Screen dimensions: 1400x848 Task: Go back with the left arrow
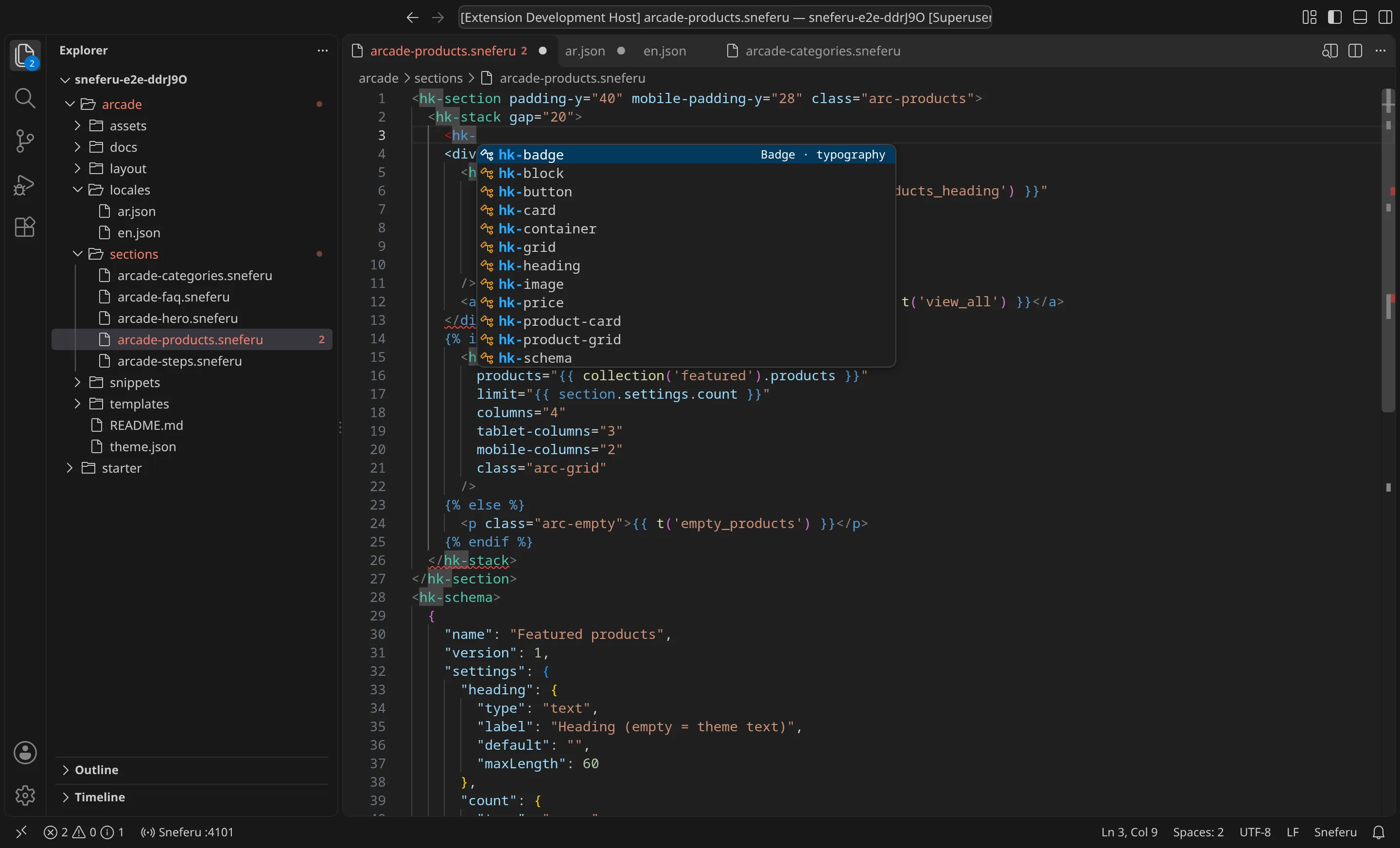pos(413,18)
